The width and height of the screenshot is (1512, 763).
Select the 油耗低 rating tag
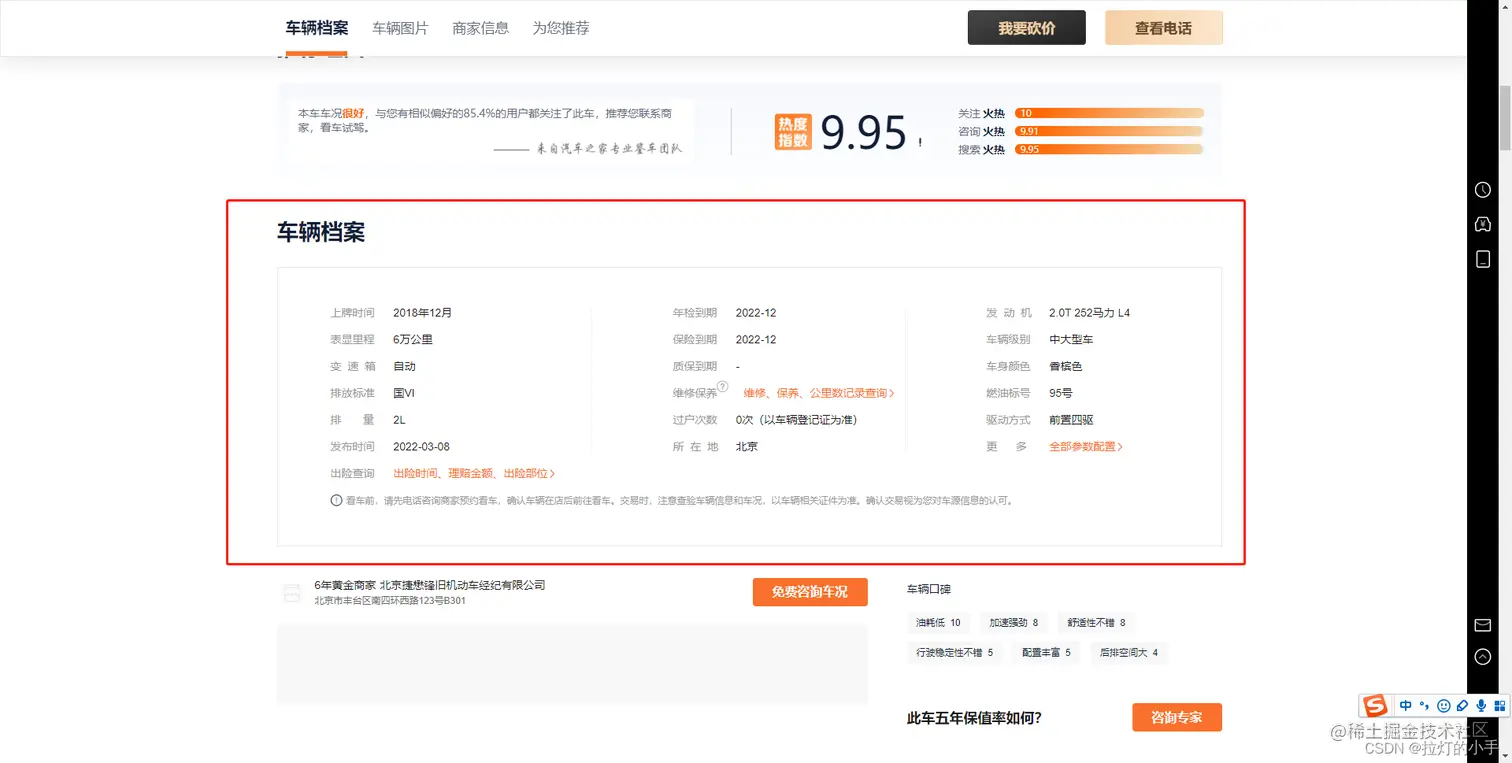[x=937, y=622]
